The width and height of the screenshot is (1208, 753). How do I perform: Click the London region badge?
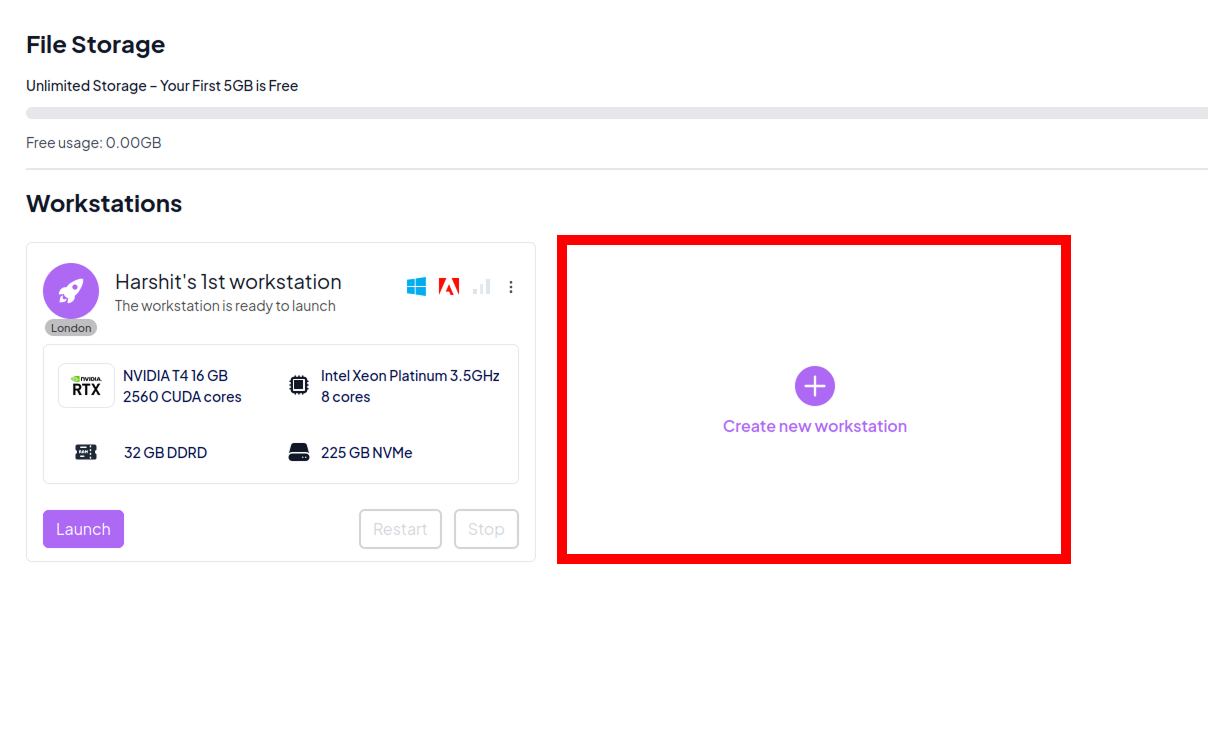(x=71, y=328)
